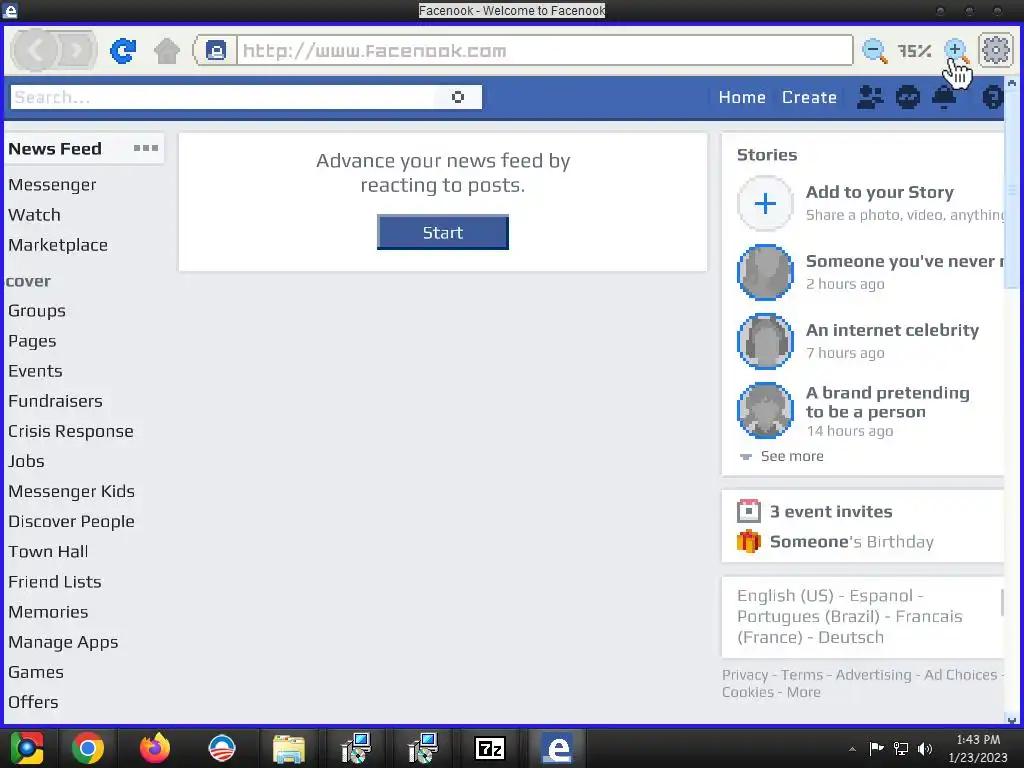This screenshot has height=768, width=1024.
Task: Open Discover People link
Action: coord(71,521)
